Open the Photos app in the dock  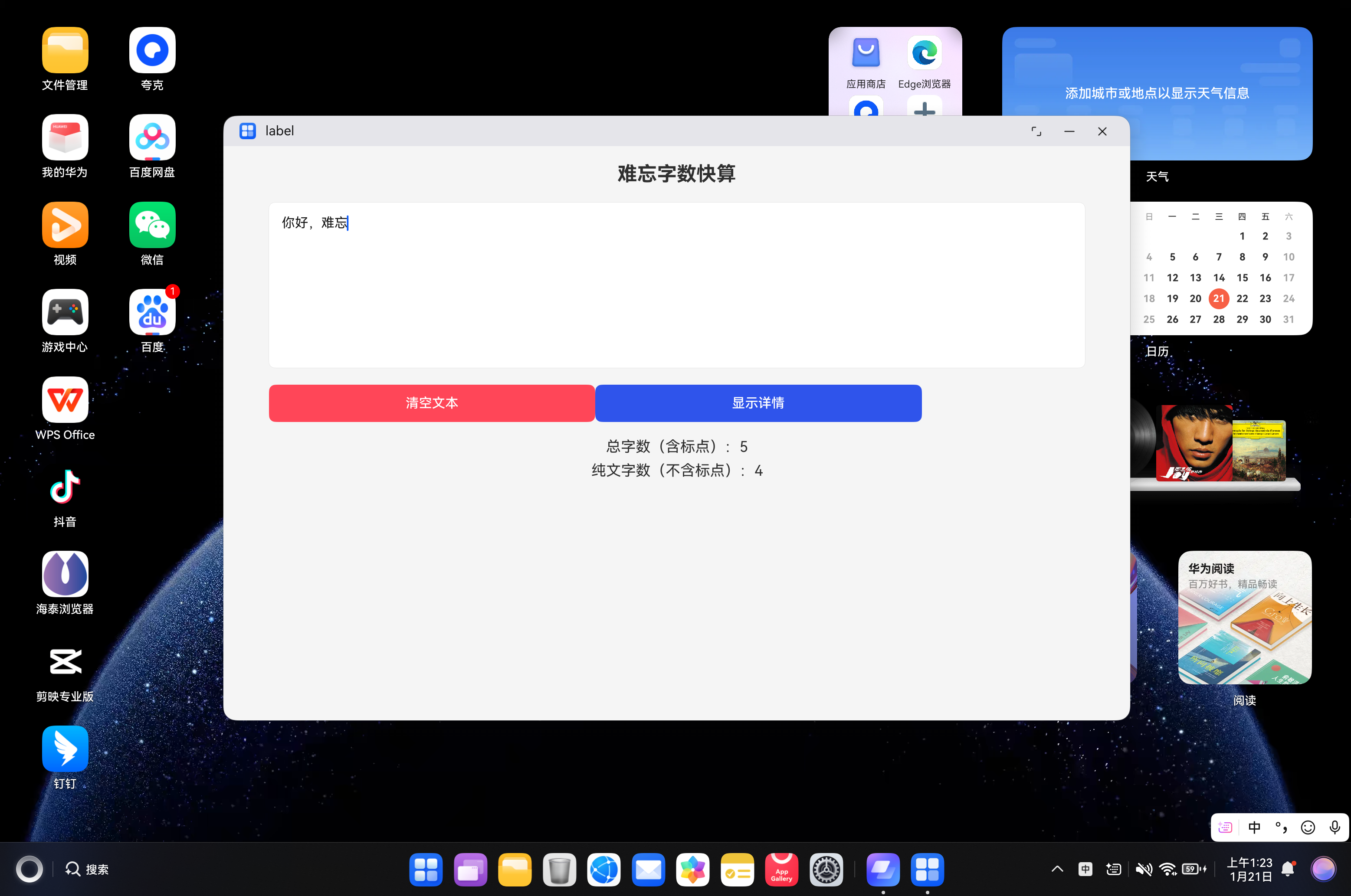[x=693, y=869]
